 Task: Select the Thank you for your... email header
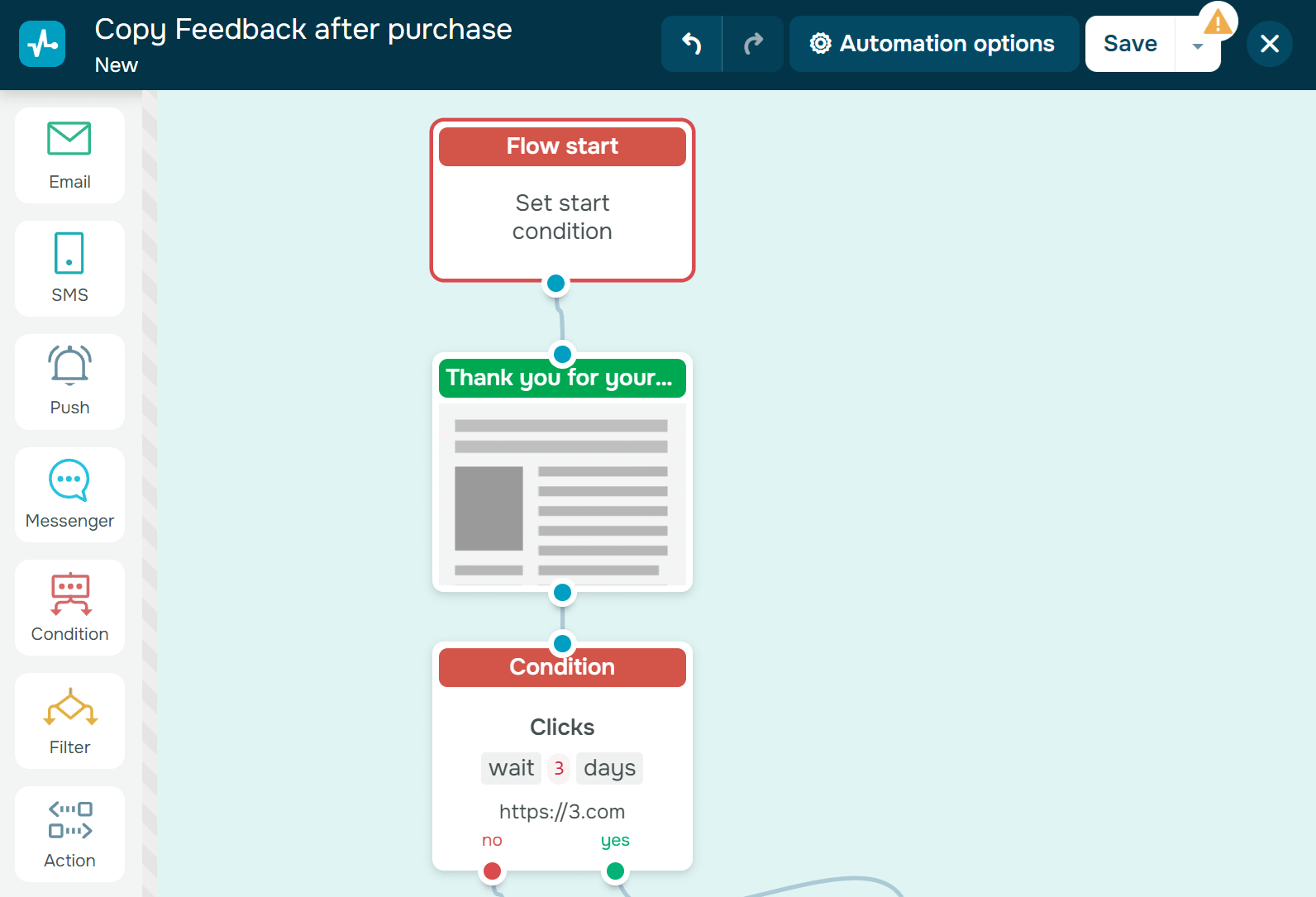coord(562,378)
